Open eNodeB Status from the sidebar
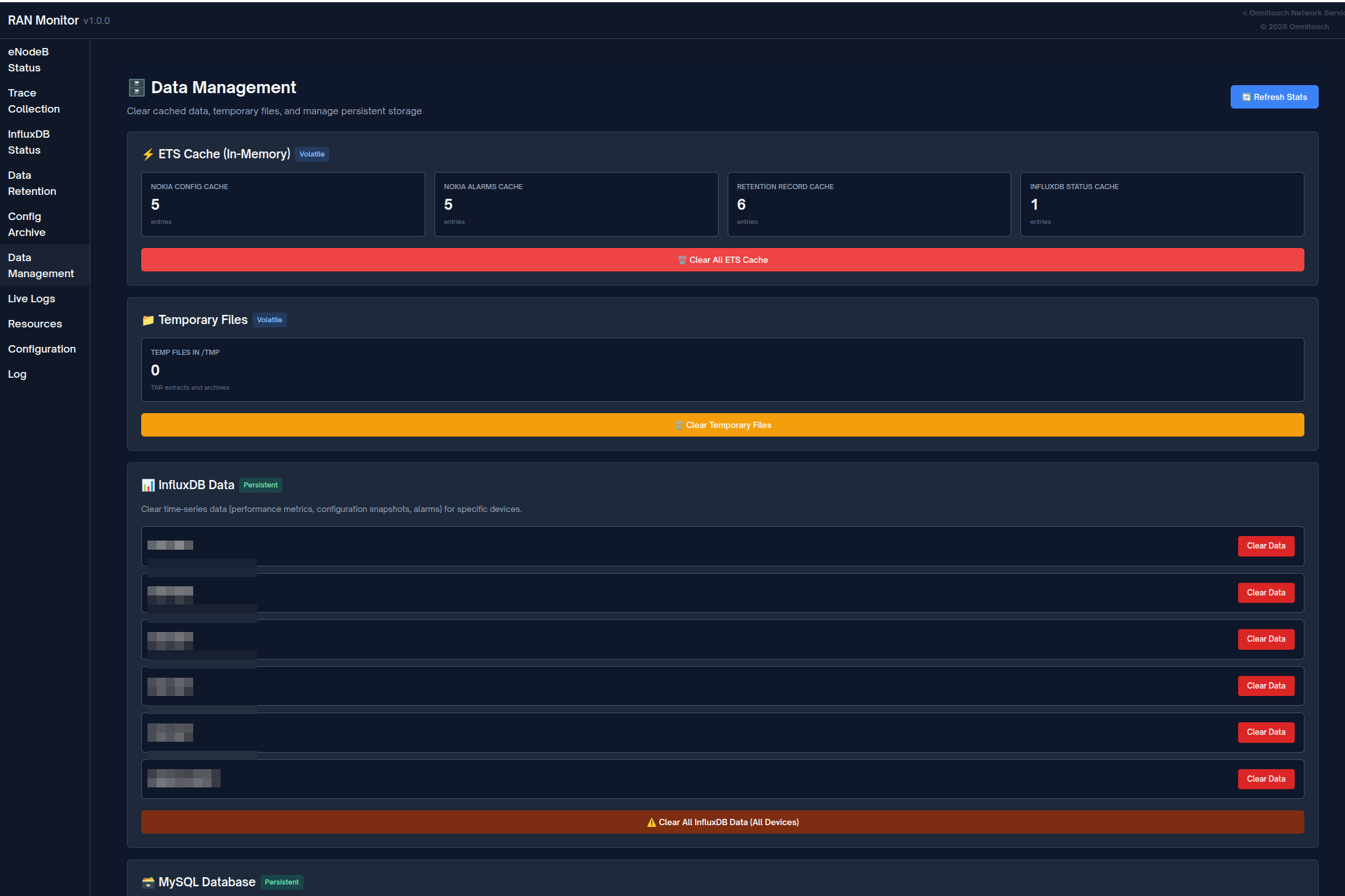Viewport: 1345px width, 896px height. tap(29, 60)
